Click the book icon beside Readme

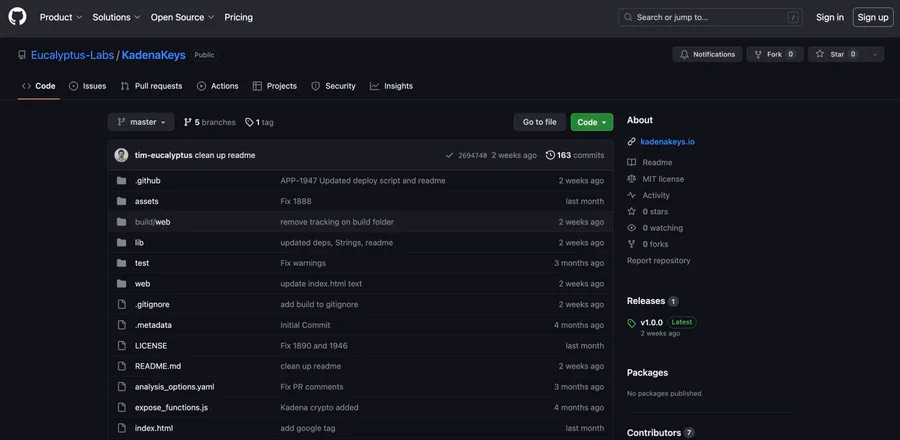[x=631, y=162]
